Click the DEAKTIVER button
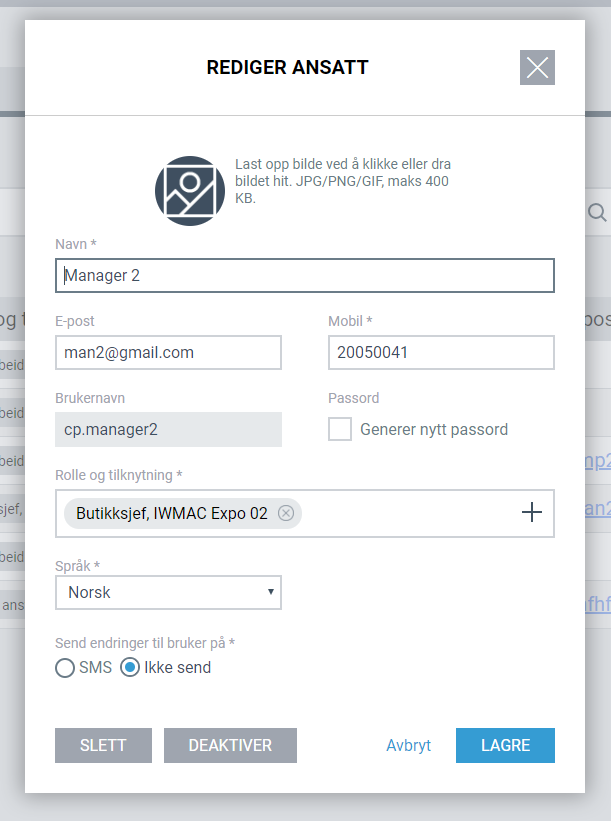The image size is (611, 821). pyautogui.click(x=230, y=745)
